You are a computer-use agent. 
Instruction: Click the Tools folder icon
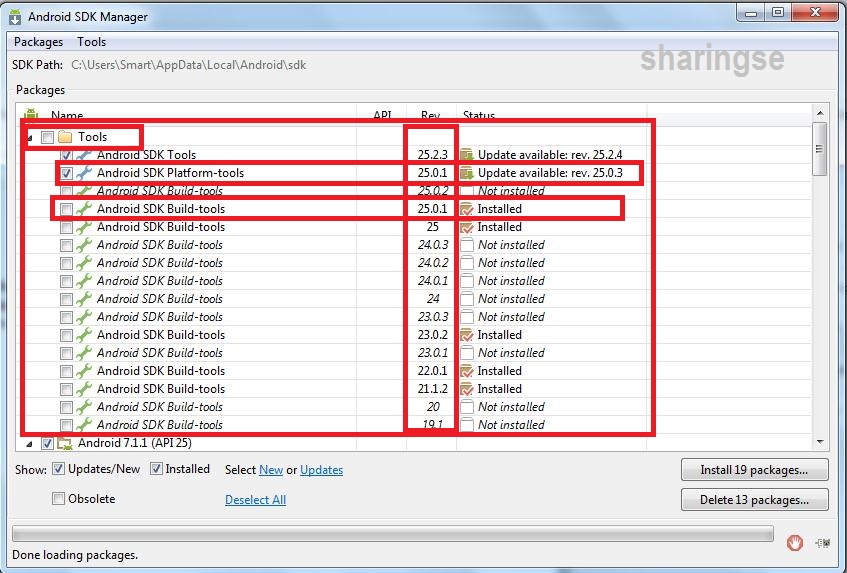click(x=65, y=137)
